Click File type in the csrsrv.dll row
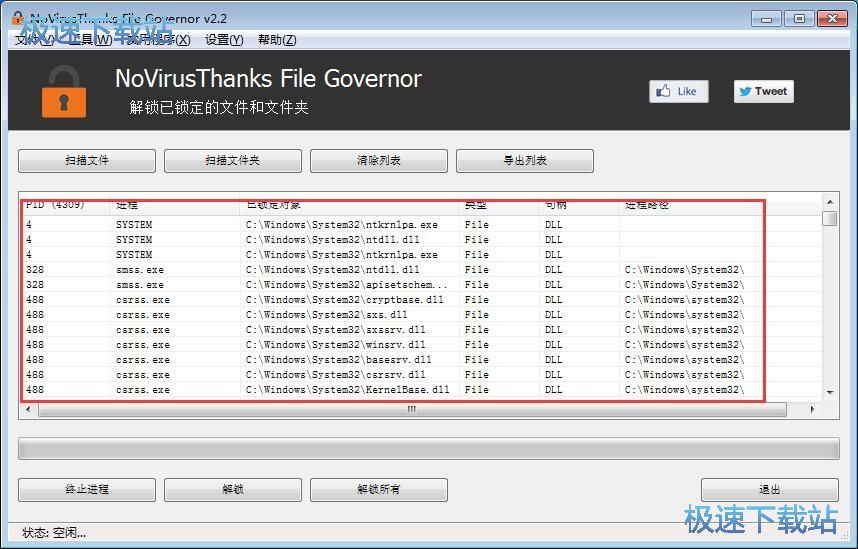The width and height of the screenshot is (858, 549). click(x=477, y=375)
